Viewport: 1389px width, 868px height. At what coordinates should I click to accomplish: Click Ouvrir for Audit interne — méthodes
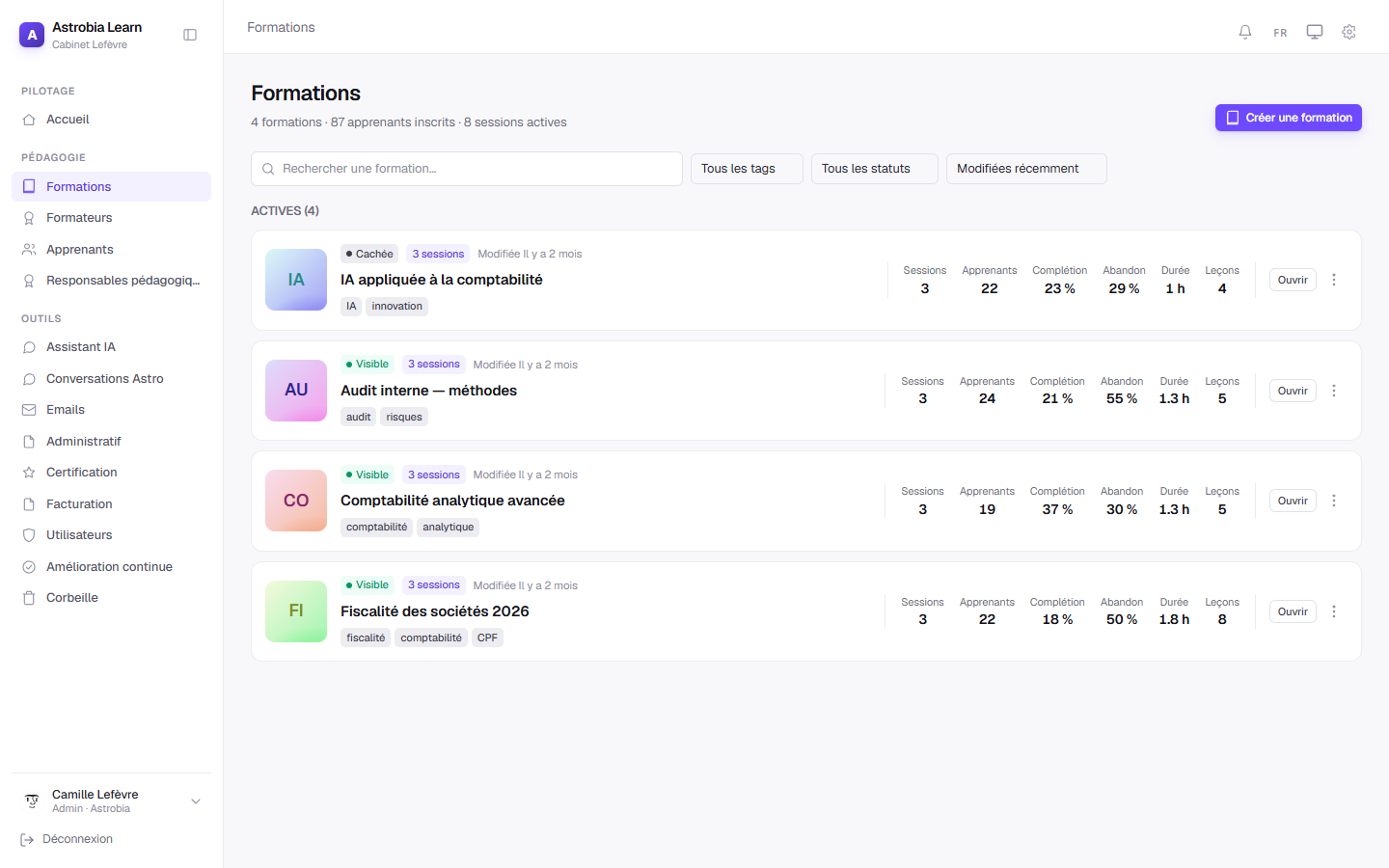click(1293, 391)
